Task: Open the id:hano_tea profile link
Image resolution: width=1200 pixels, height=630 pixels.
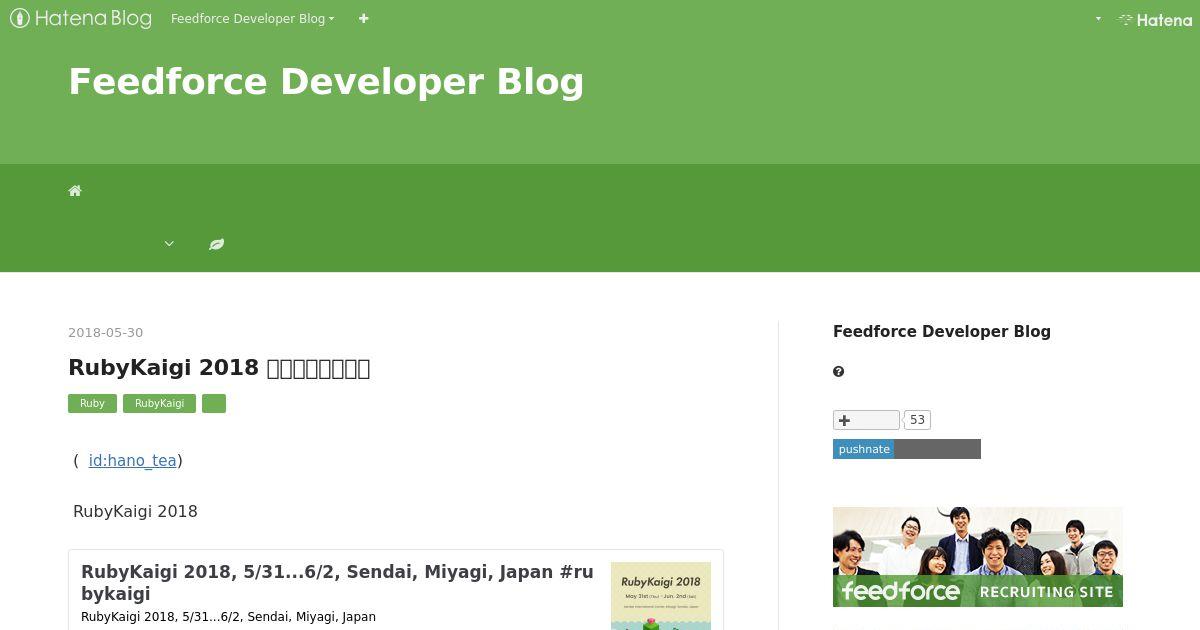Action: (132, 460)
